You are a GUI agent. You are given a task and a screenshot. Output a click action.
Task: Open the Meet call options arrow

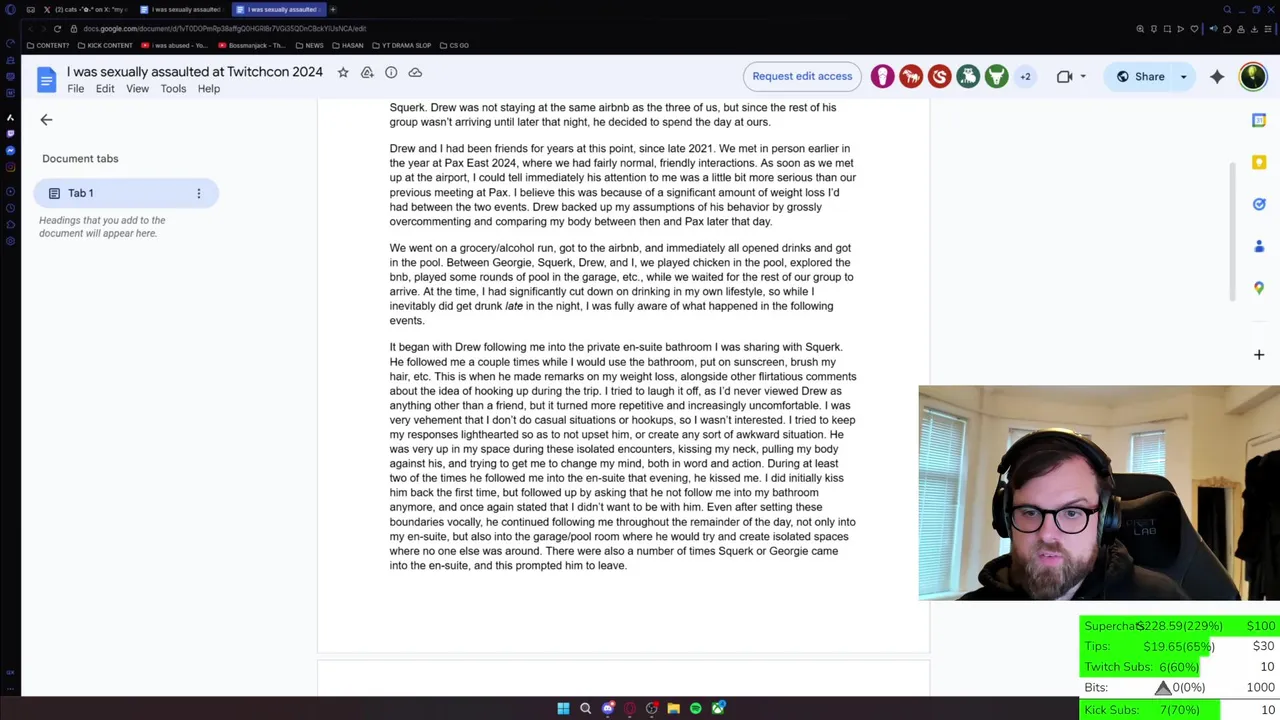[x=1083, y=77]
